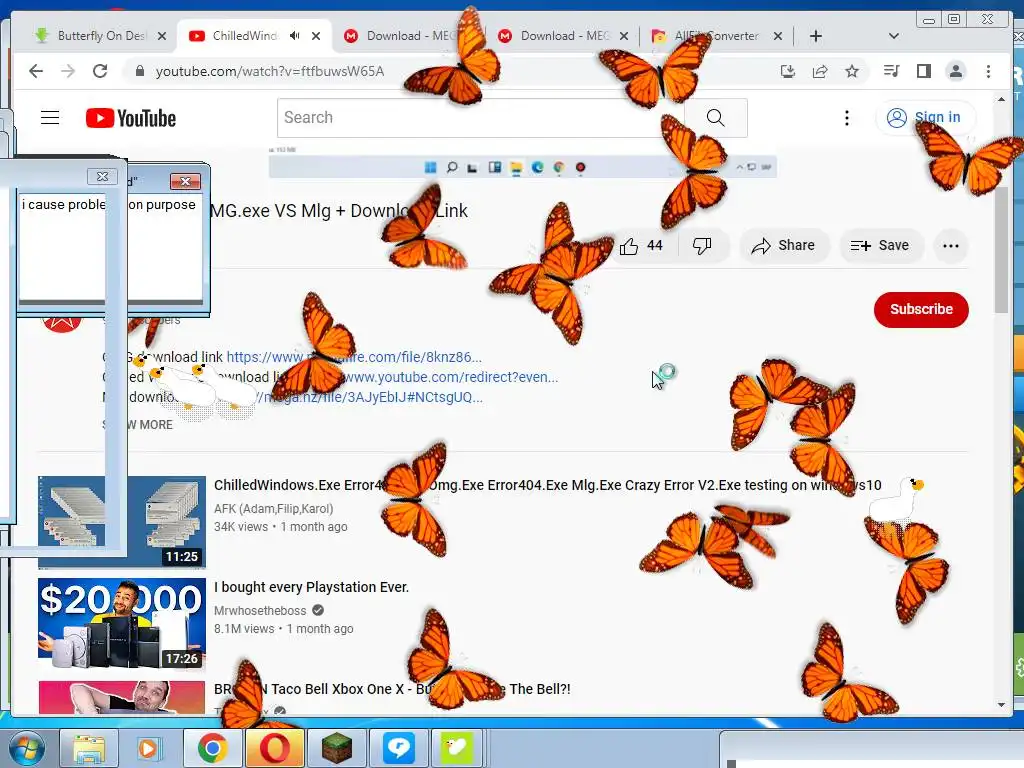Launch Windows Media Player from taskbar

pos(148,748)
